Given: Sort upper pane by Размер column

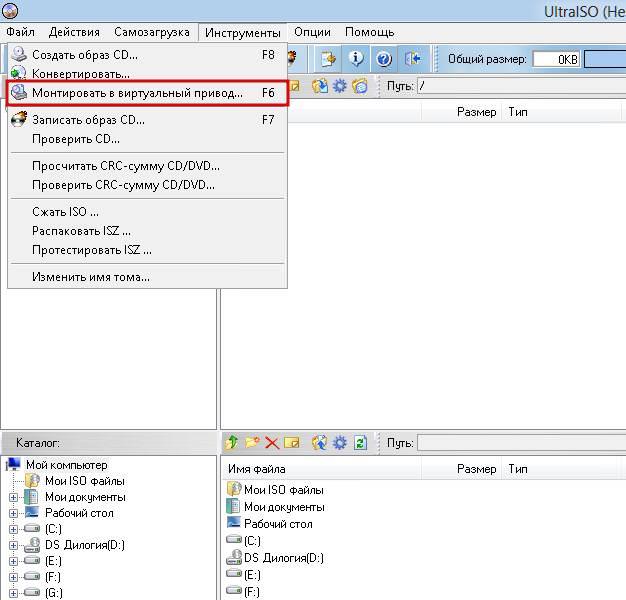Looking at the screenshot, I should click(461, 112).
